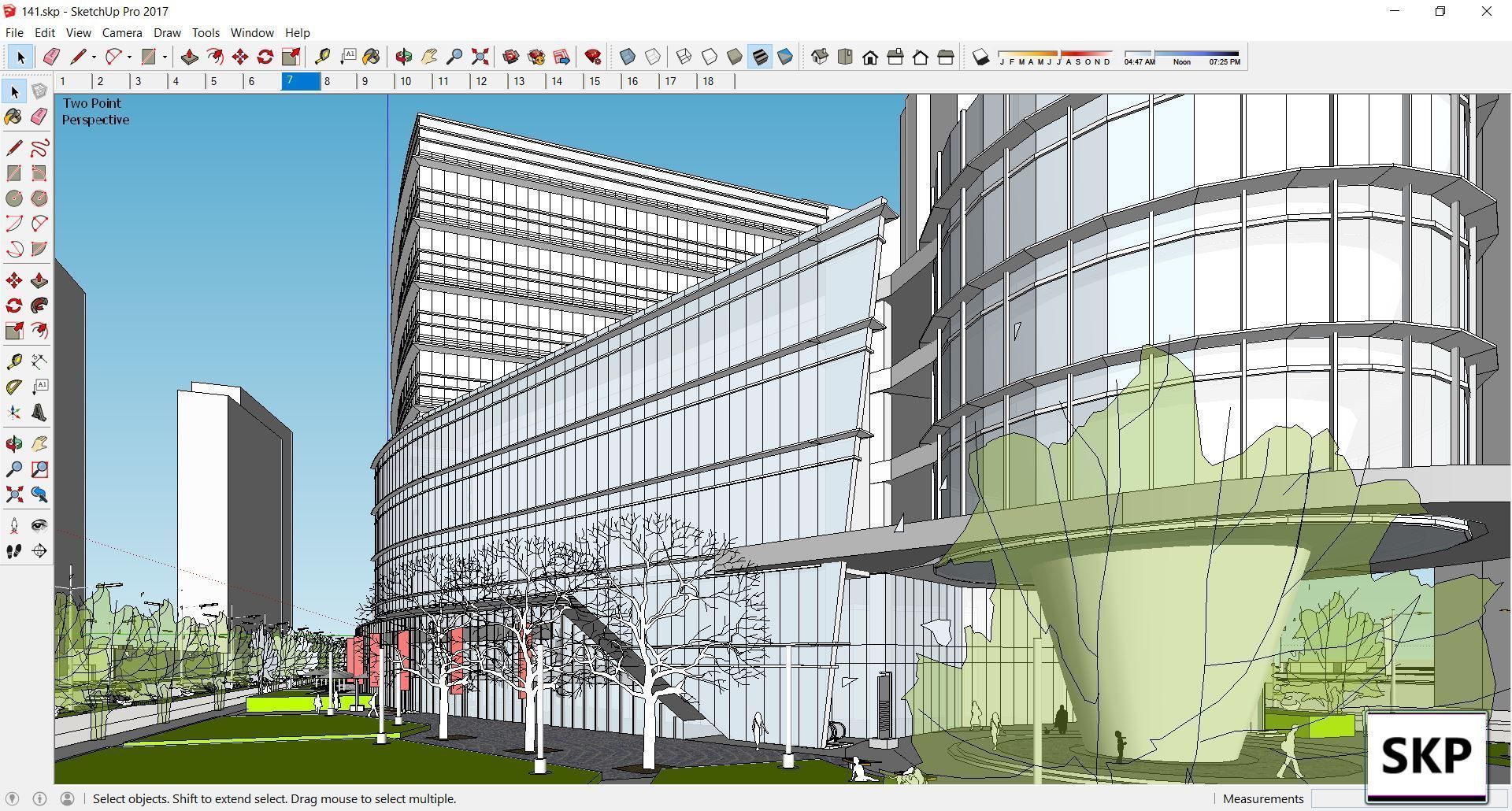
Task: Select the active scene tab 7
Action: coord(301,81)
